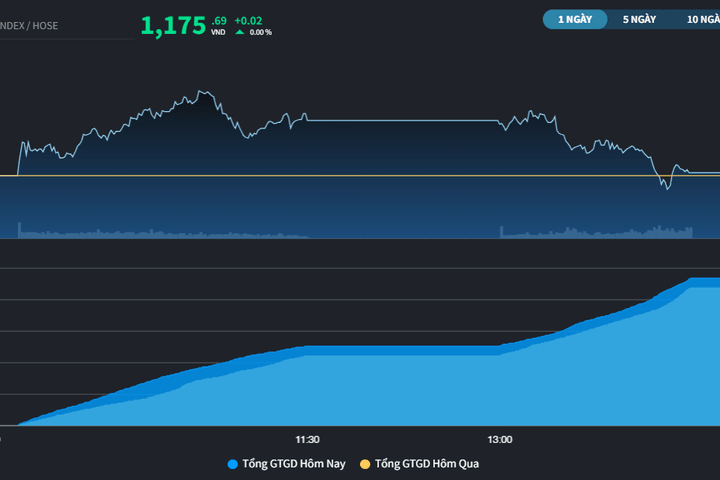Click the 13:00 time axis label
Screen dimensions: 720x480
click(x=500, y=440)
